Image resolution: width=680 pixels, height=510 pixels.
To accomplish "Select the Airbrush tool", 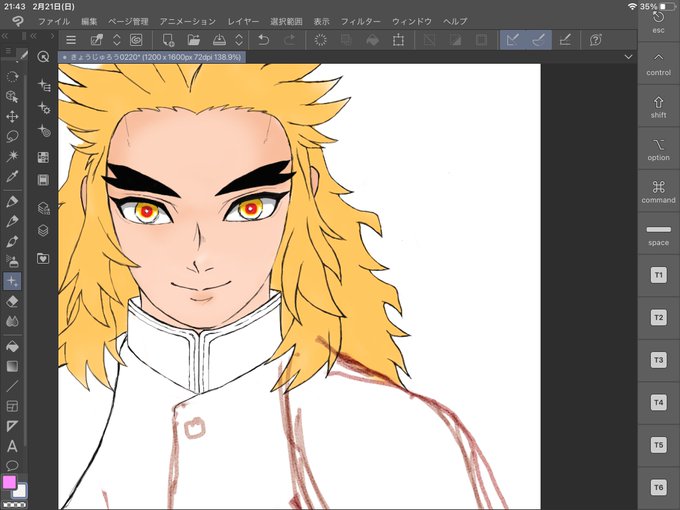I will [12, 261].
